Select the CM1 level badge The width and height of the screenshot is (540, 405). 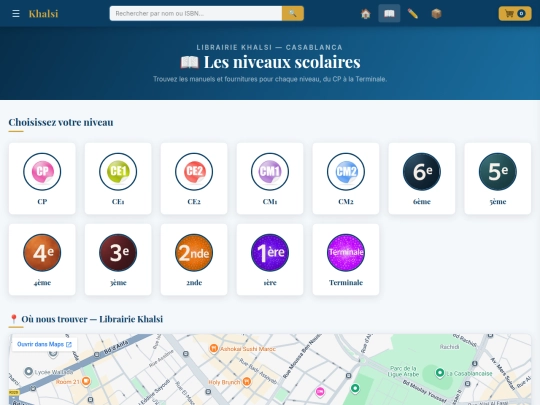pyautogui.click(x=270, y=172)
